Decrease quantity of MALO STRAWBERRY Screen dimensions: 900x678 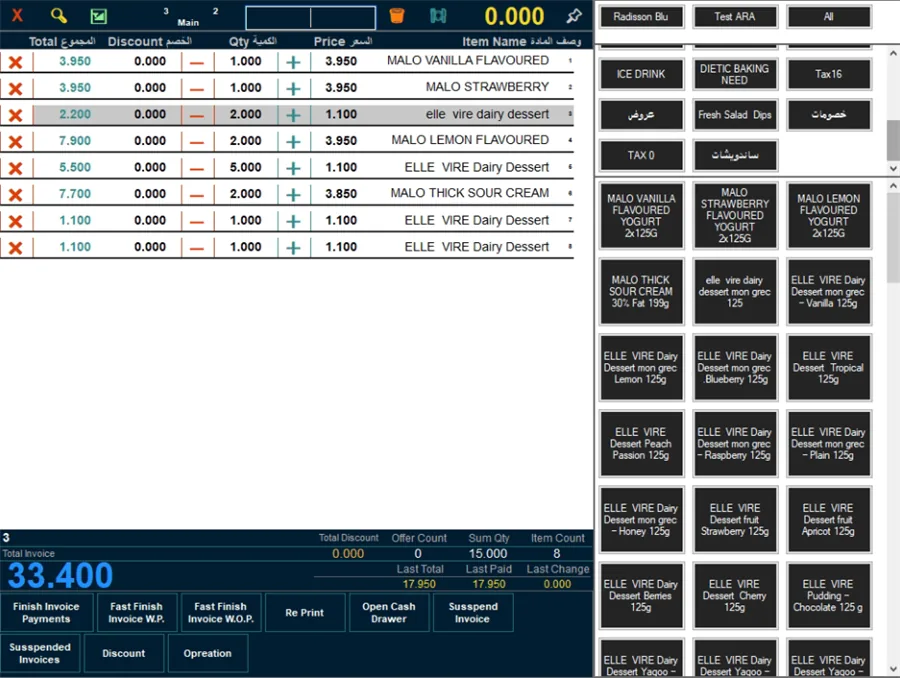pos(197,88)
